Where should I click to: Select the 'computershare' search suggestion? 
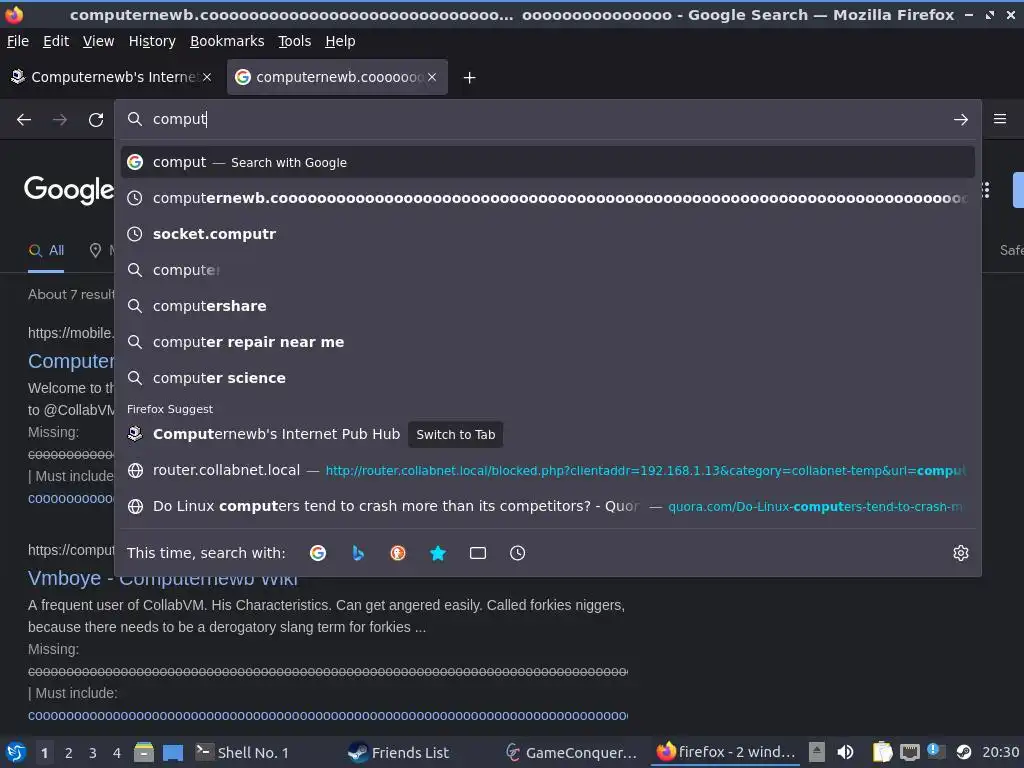[x=547, y=306]
